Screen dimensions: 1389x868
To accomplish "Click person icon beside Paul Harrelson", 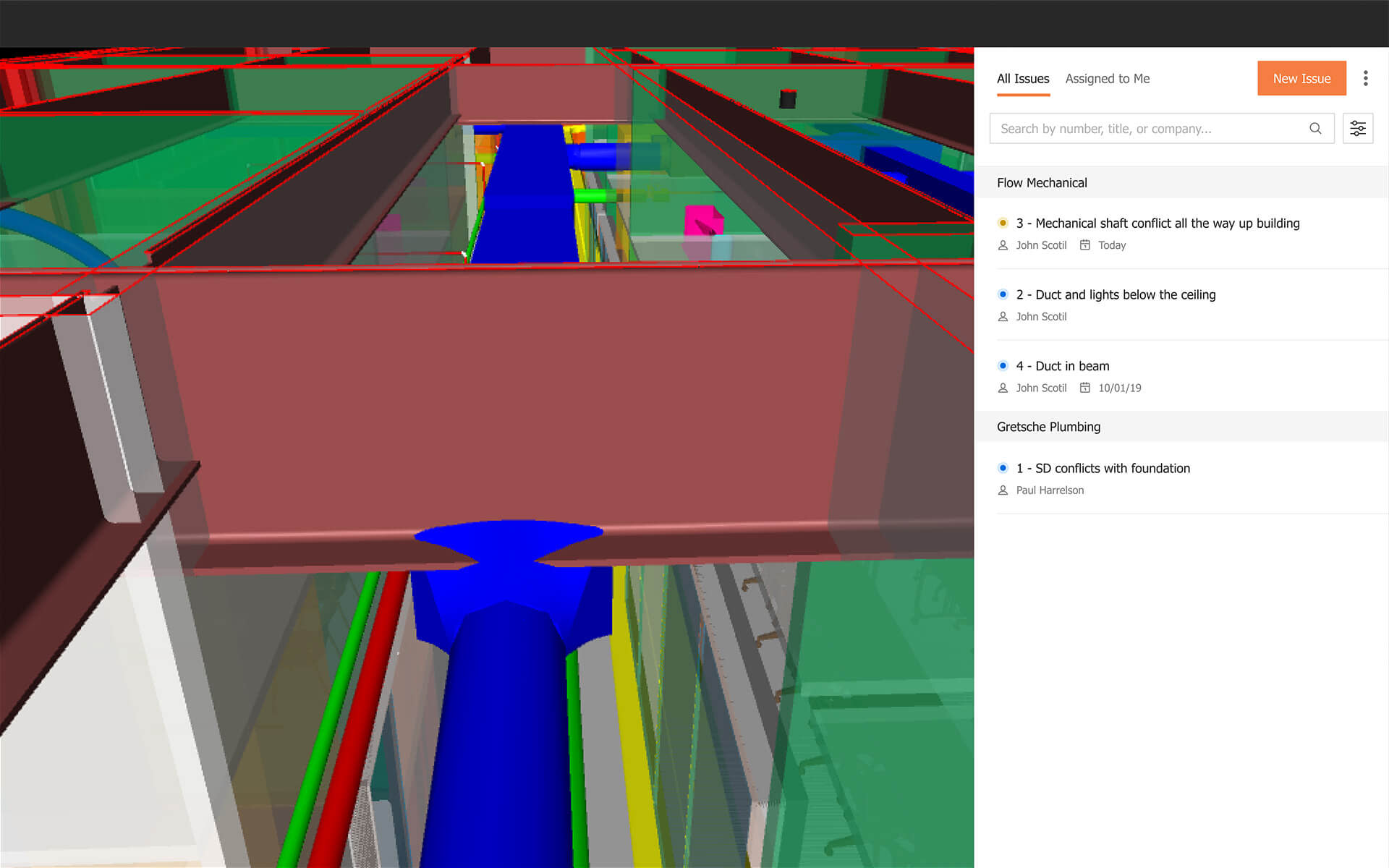I will coord(1003,490).
